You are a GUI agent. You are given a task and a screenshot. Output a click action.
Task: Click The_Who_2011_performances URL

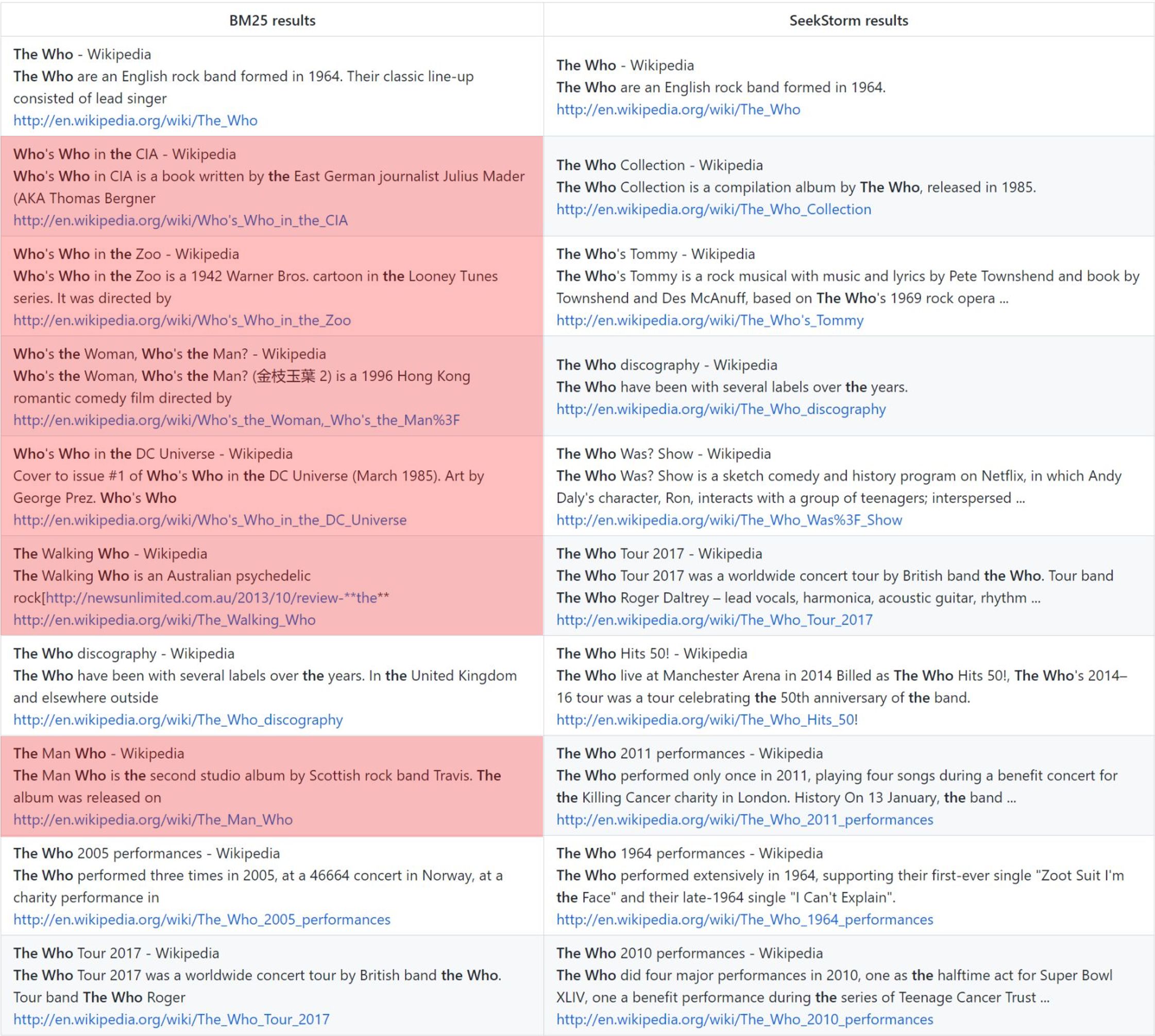point(744,820)
